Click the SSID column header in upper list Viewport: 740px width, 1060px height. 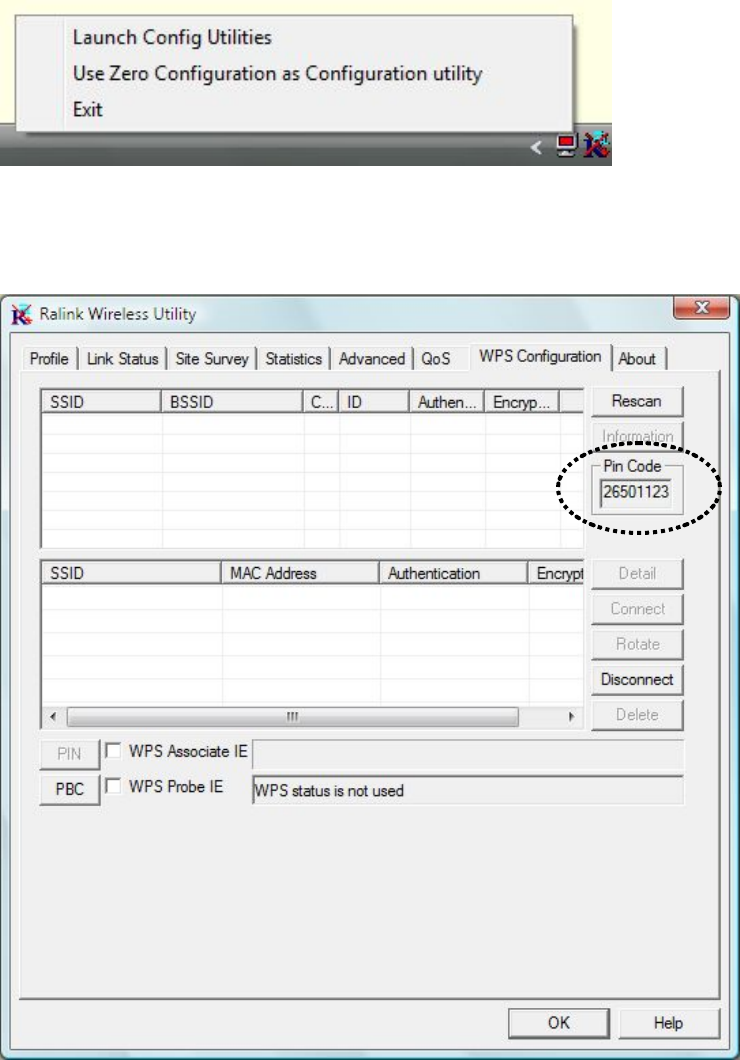tap(101, 402)
